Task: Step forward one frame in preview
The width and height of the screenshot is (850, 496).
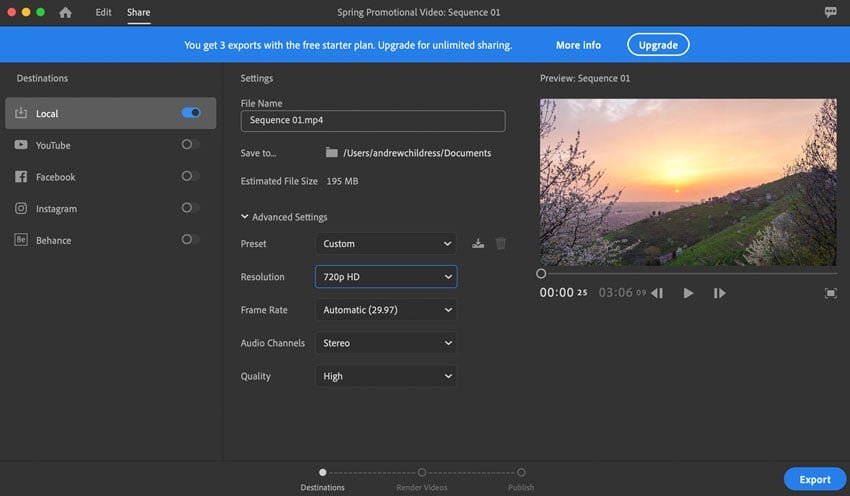Action: point(719,293)
